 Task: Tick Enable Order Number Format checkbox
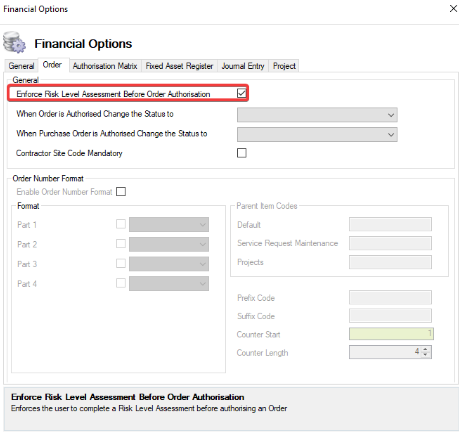click(121, 192)
